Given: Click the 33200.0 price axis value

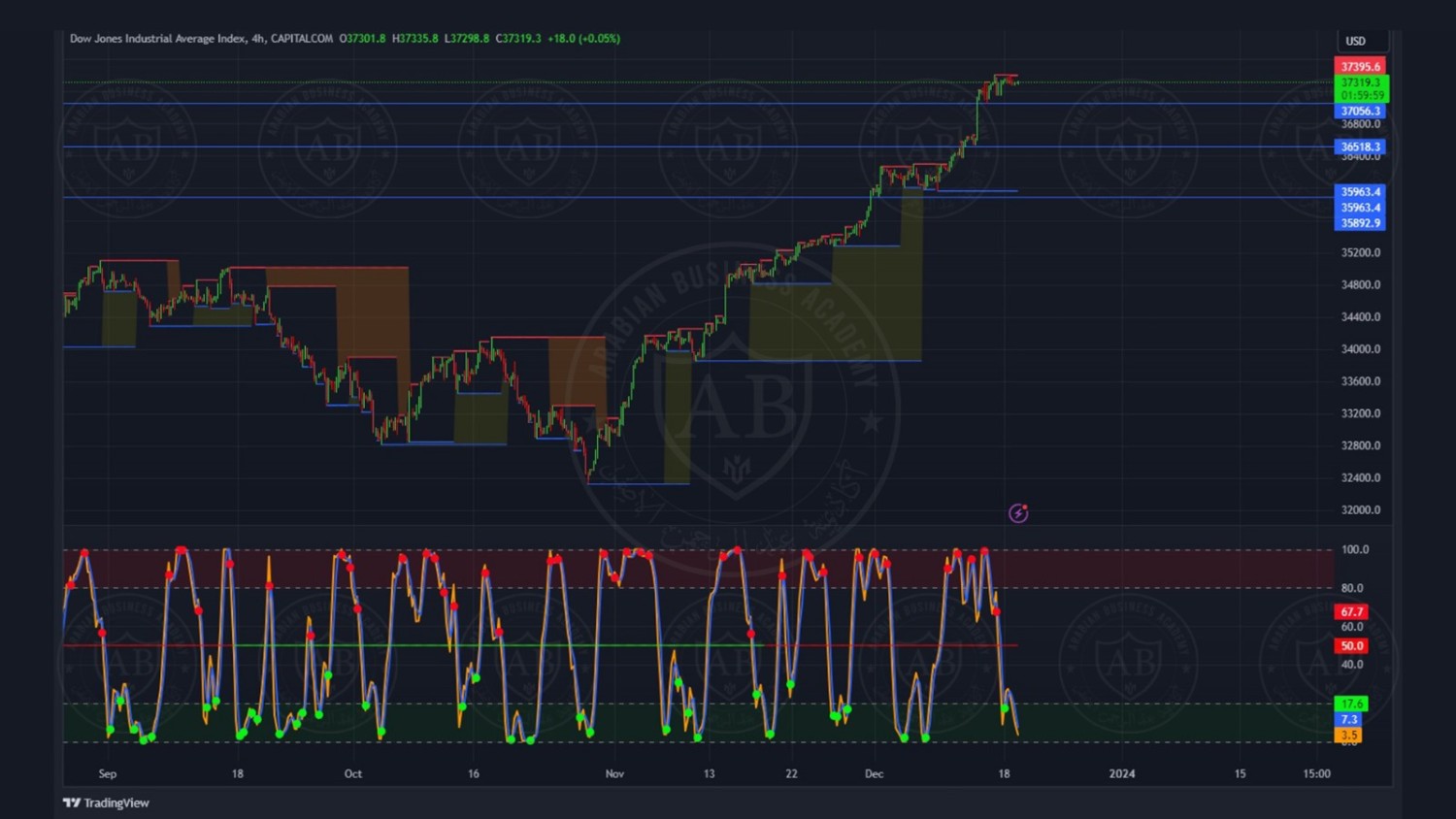Looking at the screenshot, I should pos(1360,413).
